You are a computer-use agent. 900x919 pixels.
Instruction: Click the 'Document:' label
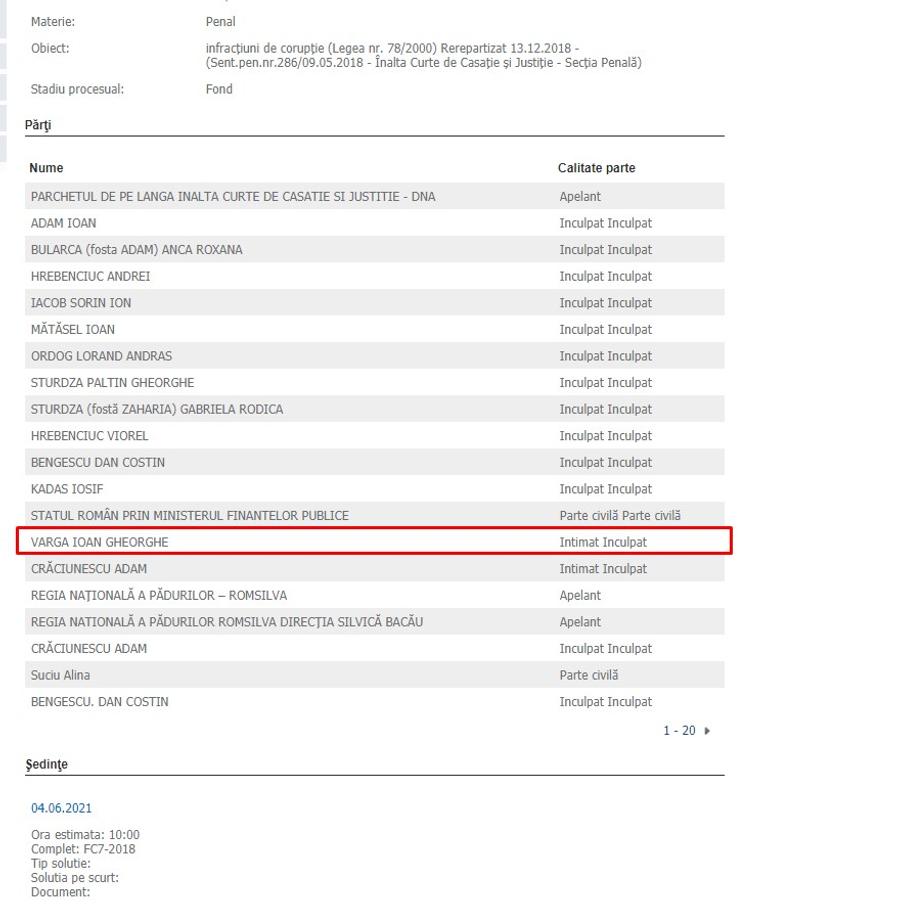pos(60,892)
